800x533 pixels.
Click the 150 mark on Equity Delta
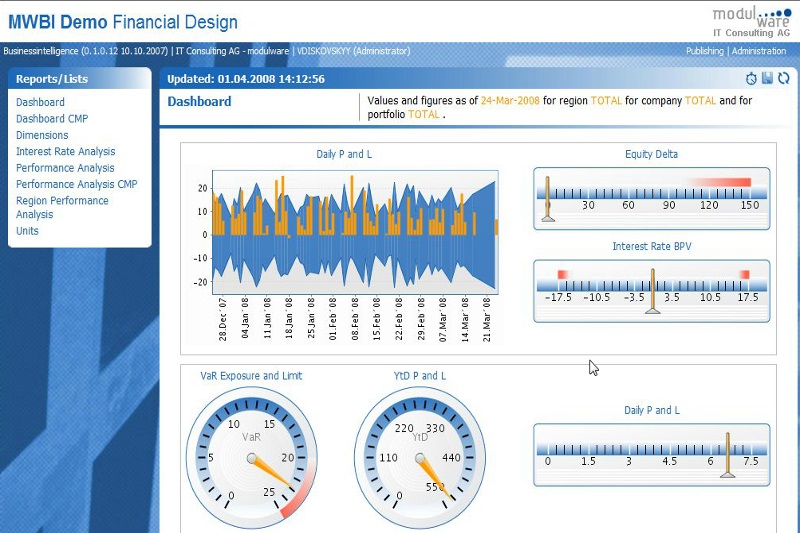tap(749, 205)
